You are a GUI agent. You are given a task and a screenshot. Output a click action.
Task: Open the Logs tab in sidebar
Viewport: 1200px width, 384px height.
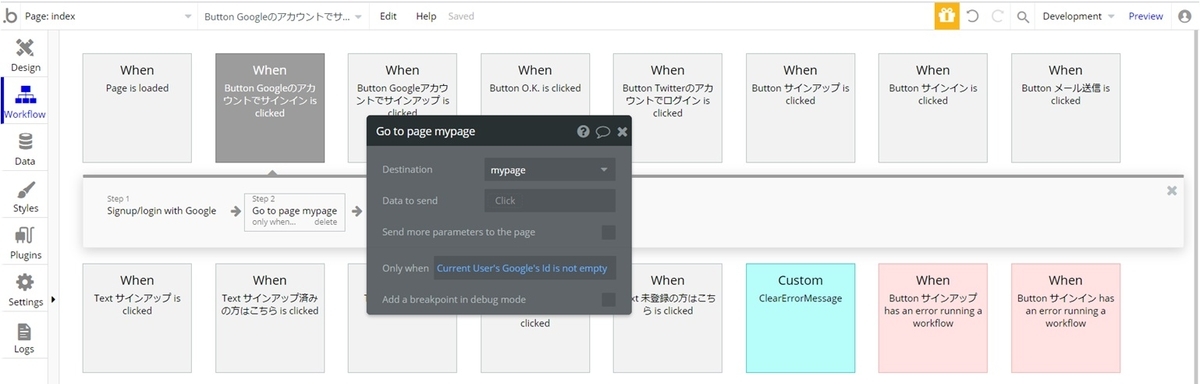click(25, 337)
